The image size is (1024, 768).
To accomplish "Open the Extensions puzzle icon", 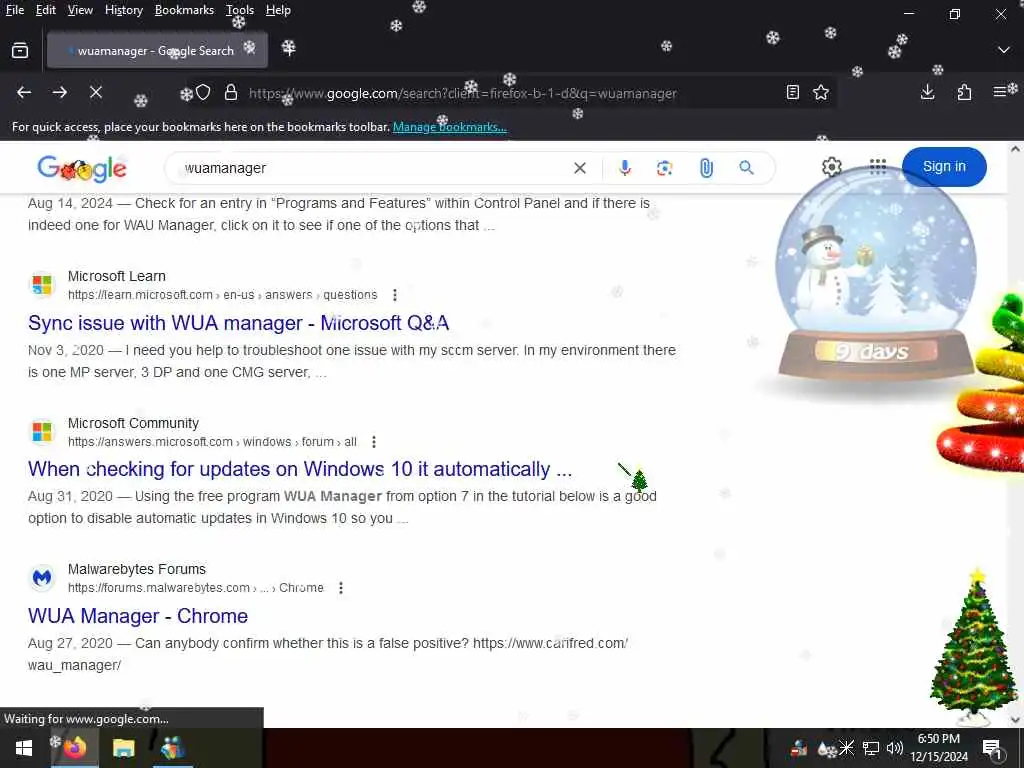I will click(x=964, y=93).
